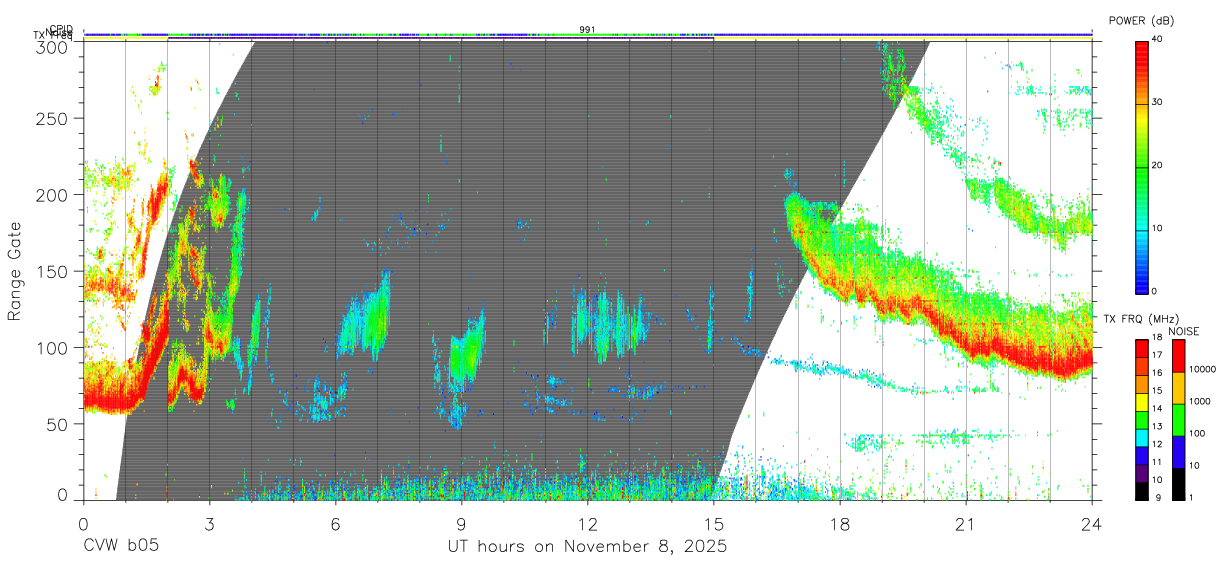Click the 16 MHz label on TX FRQ legend
The image size is (1228, 567).
1158,372
